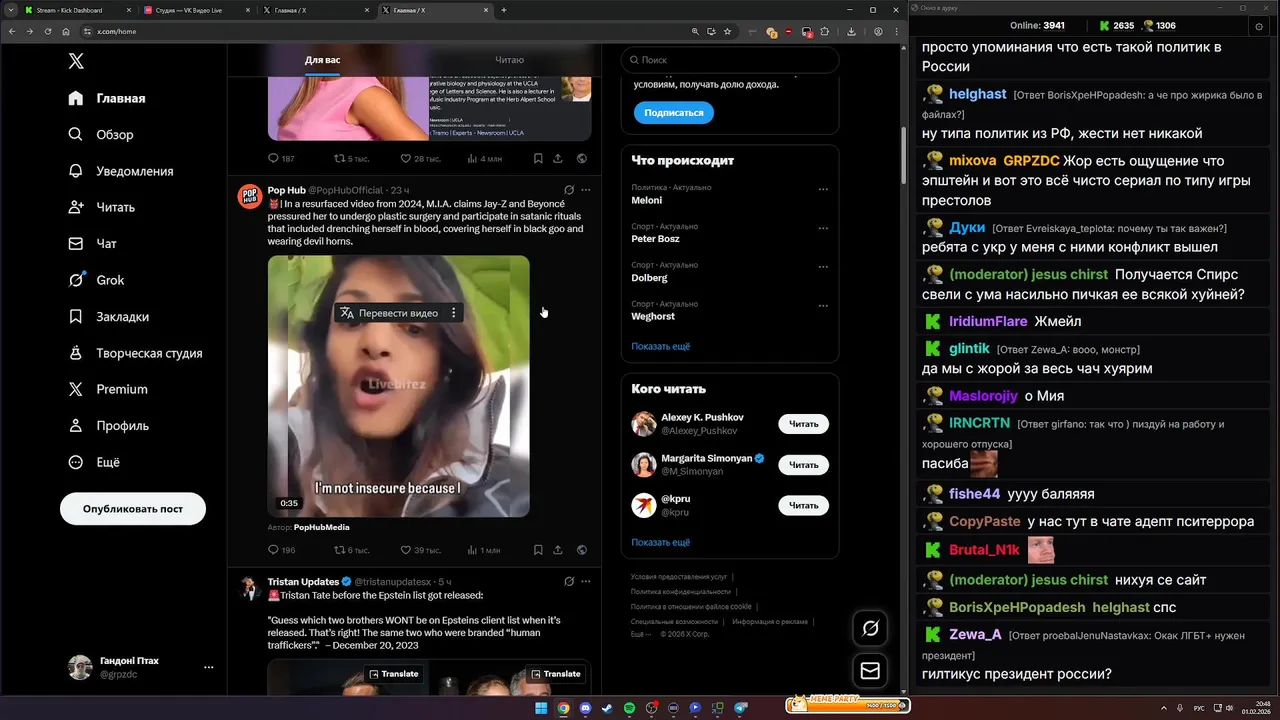
Task: Click Перевести видео on video
Action: coord(389,313)
